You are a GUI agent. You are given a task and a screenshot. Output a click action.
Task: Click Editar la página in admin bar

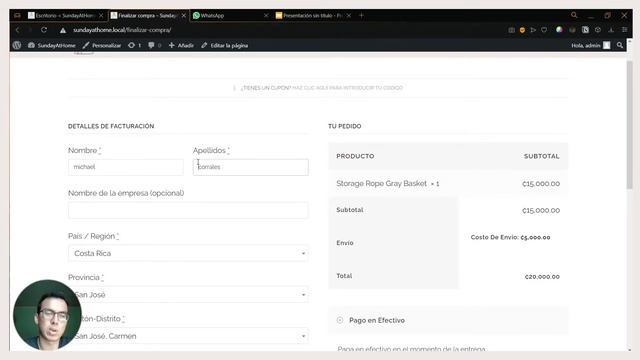click(224, 45)
